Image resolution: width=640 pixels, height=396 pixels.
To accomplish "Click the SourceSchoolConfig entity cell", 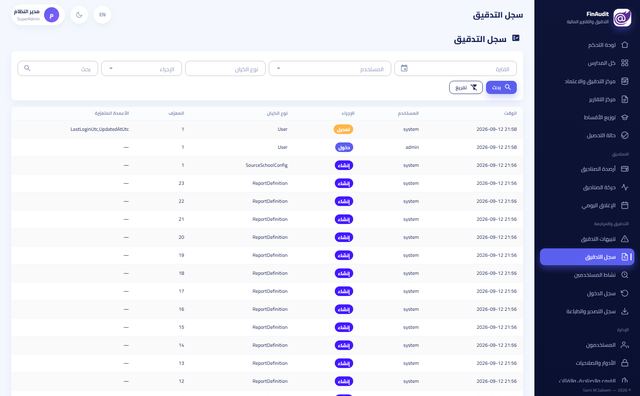I will tap(267, 165).
